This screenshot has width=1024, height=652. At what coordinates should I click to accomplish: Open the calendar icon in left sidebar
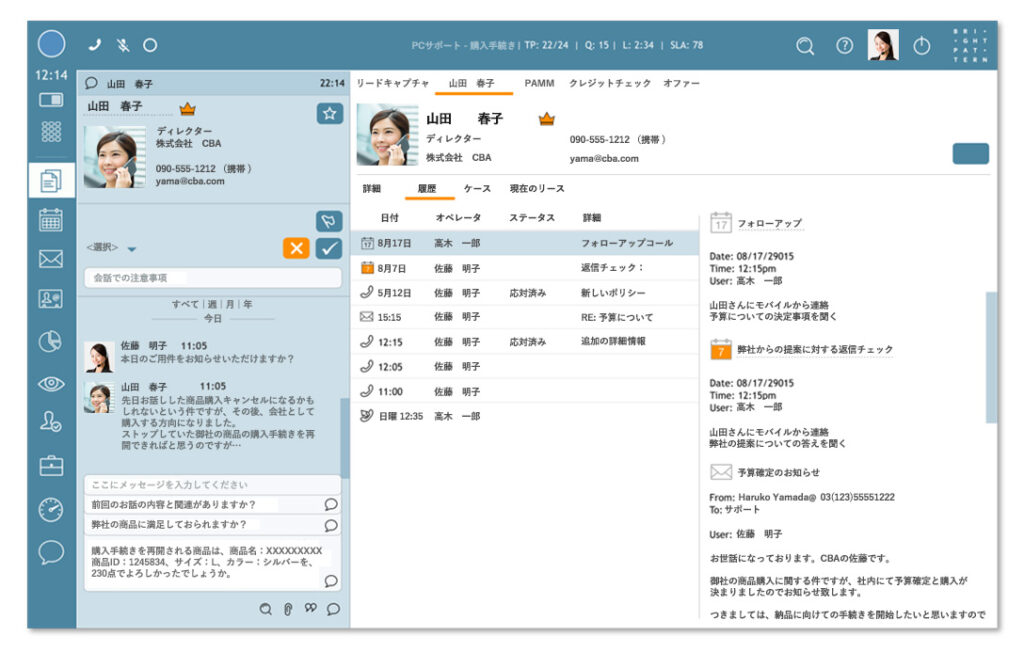click(x=51, y=220)
